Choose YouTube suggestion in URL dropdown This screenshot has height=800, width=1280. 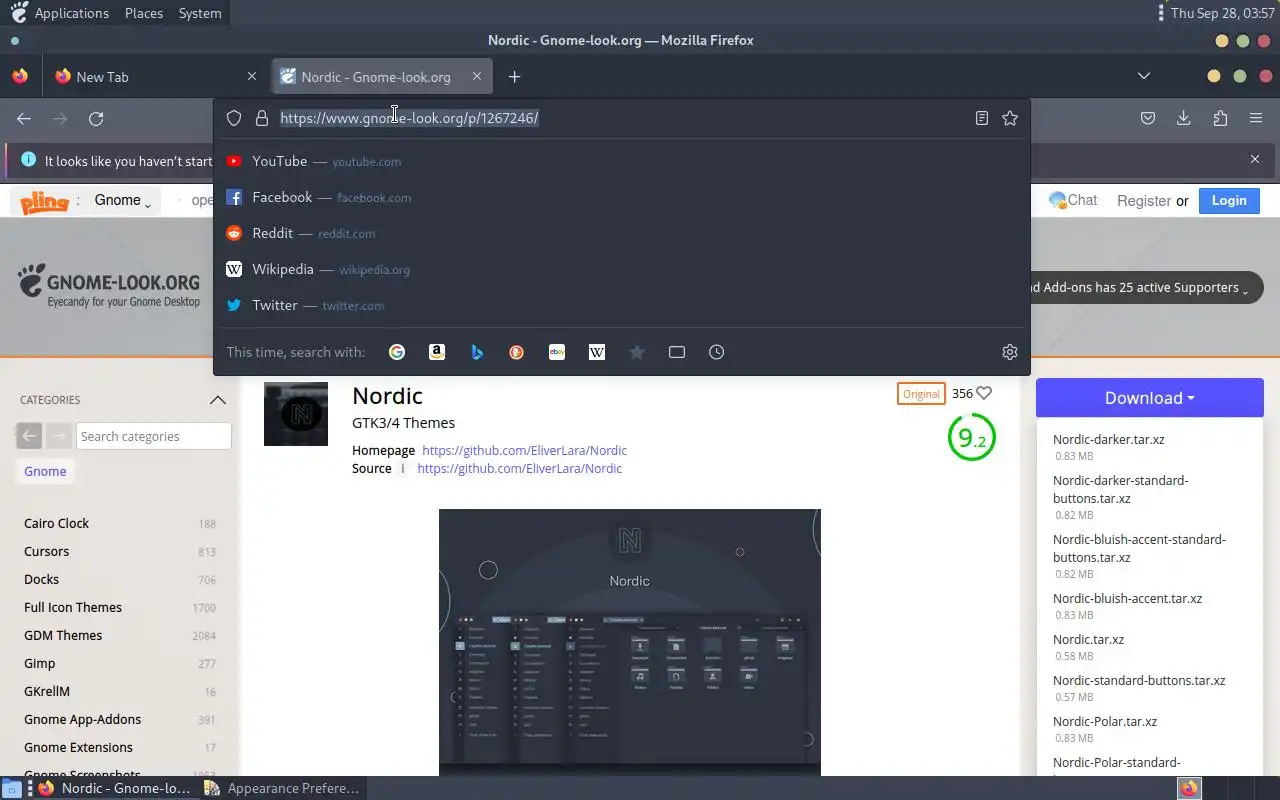622,161
